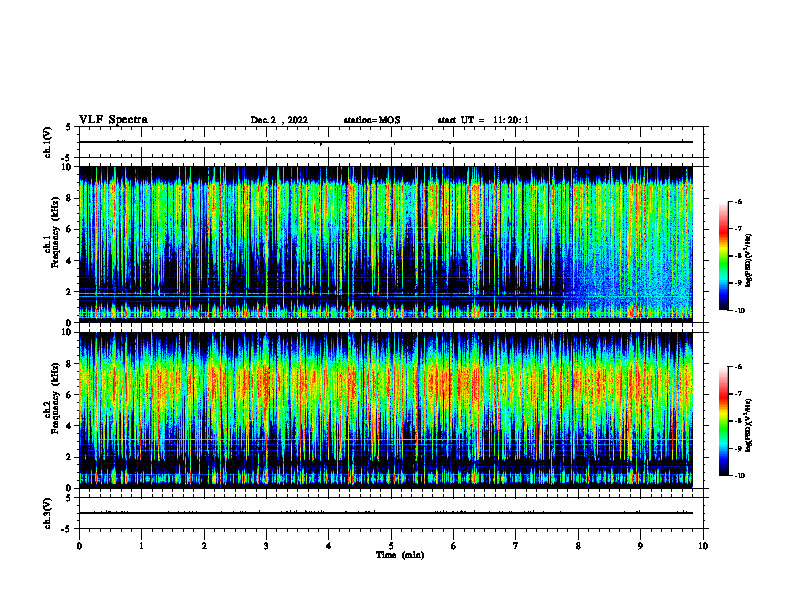Click the ch.3 voltage waveform trace
The height and width of the screenshot is (612, 792).
[x=386, y=513]
